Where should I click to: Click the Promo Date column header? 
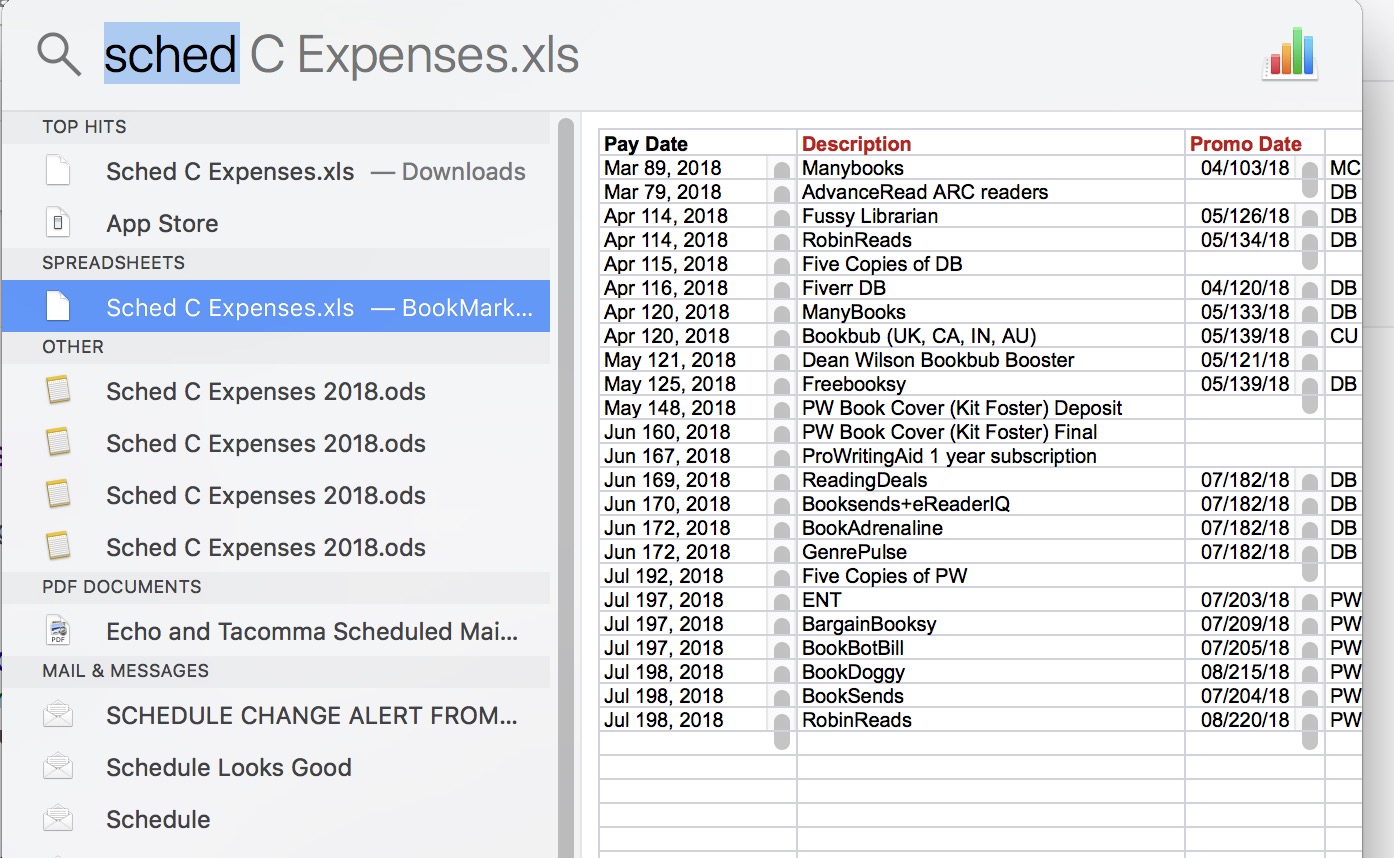coord(1255,143)
